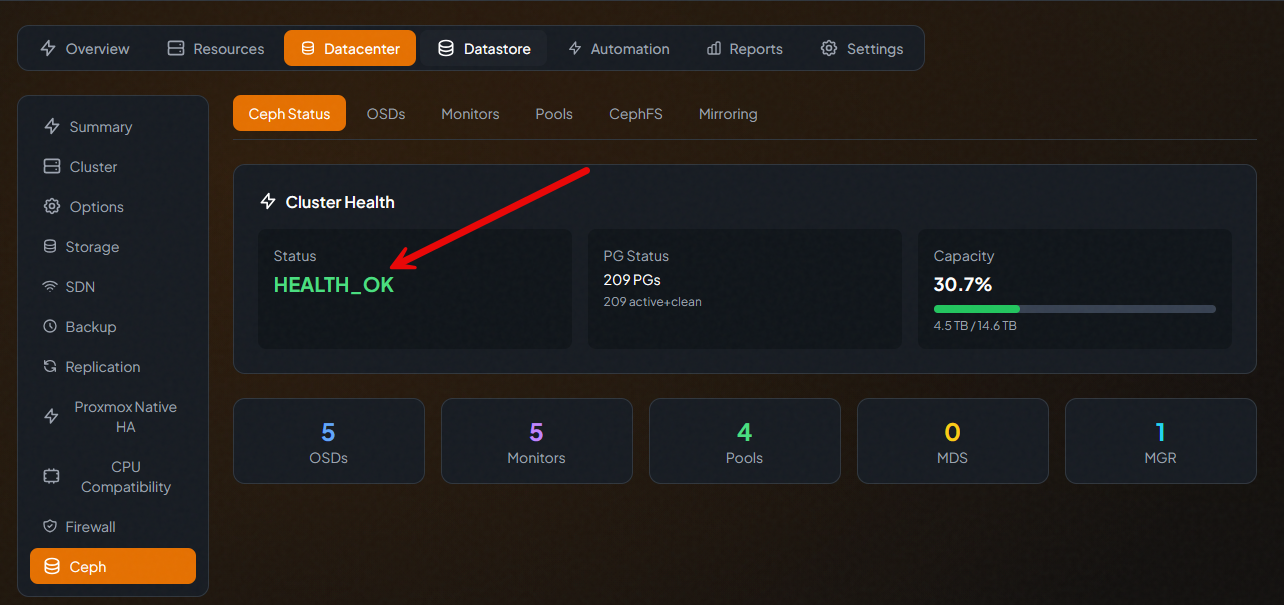The image size is (1284, 605).
Task: Click the 4 Pools summary card
Action: (745, 441)
